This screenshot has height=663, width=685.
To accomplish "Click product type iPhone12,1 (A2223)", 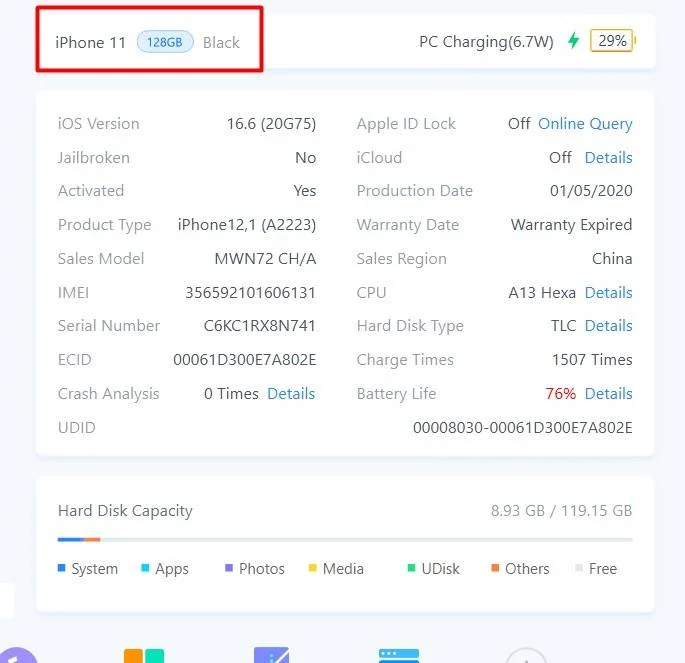I will pos(247,224).
